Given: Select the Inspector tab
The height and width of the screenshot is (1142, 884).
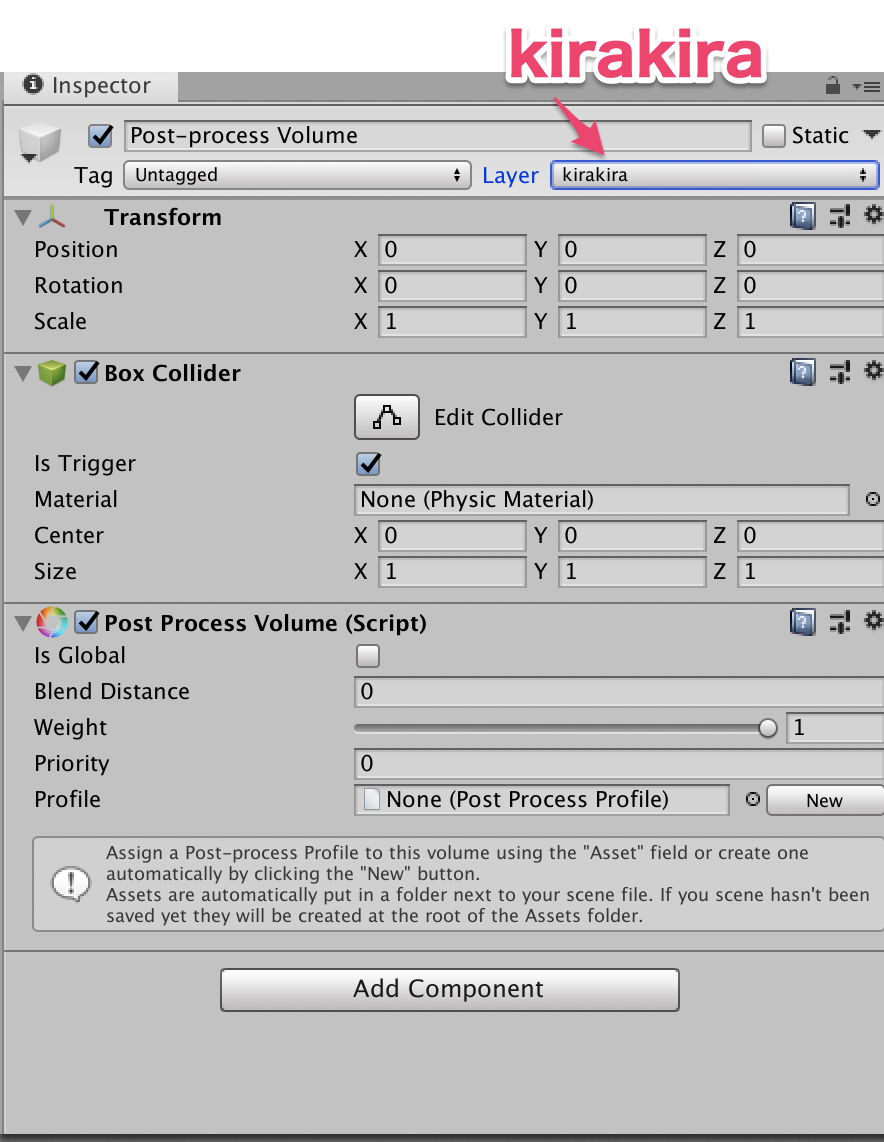Looking at the screenshot, I should click(x=91, y=86).
